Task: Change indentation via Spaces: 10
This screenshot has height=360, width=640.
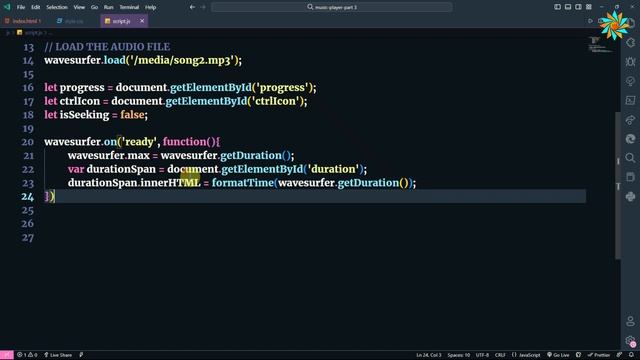Action: click(x=459, y=355)
